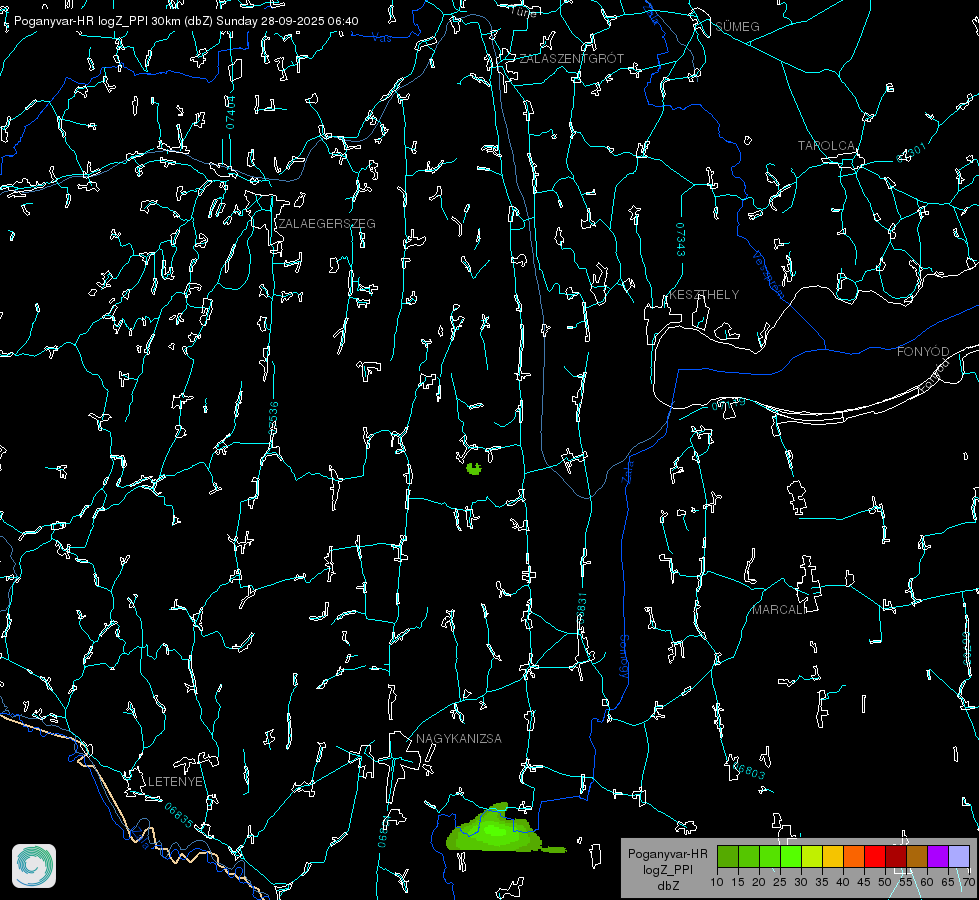
Task: Pick the brown 55–60 dBZ legend swatch
Action: [917, 856]
